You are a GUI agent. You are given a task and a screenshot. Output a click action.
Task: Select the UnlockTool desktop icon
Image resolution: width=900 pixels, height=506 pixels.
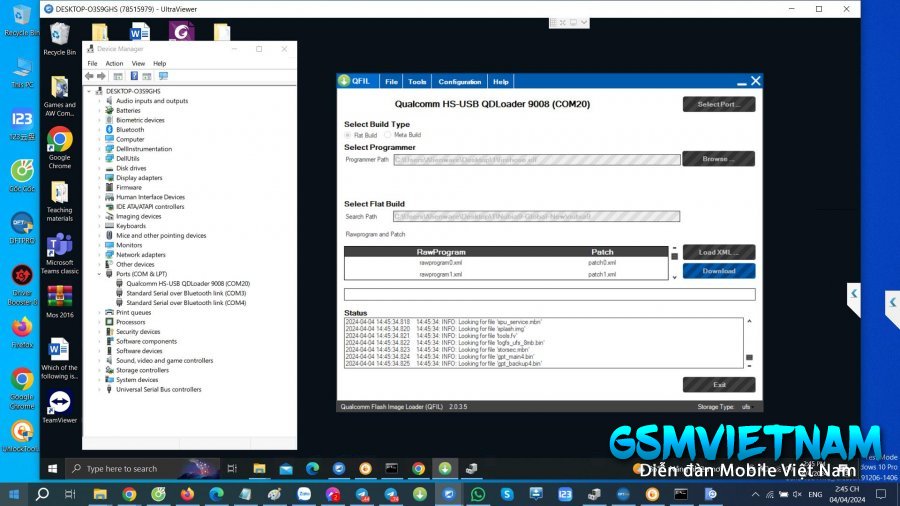click(x=22, y=437)
